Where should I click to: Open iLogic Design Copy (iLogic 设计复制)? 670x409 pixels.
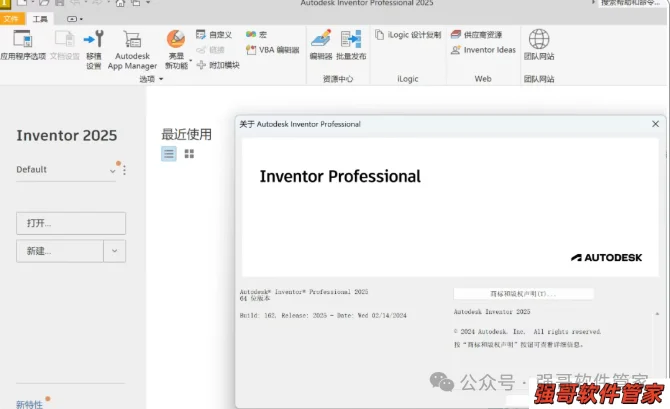click(408, 35)
